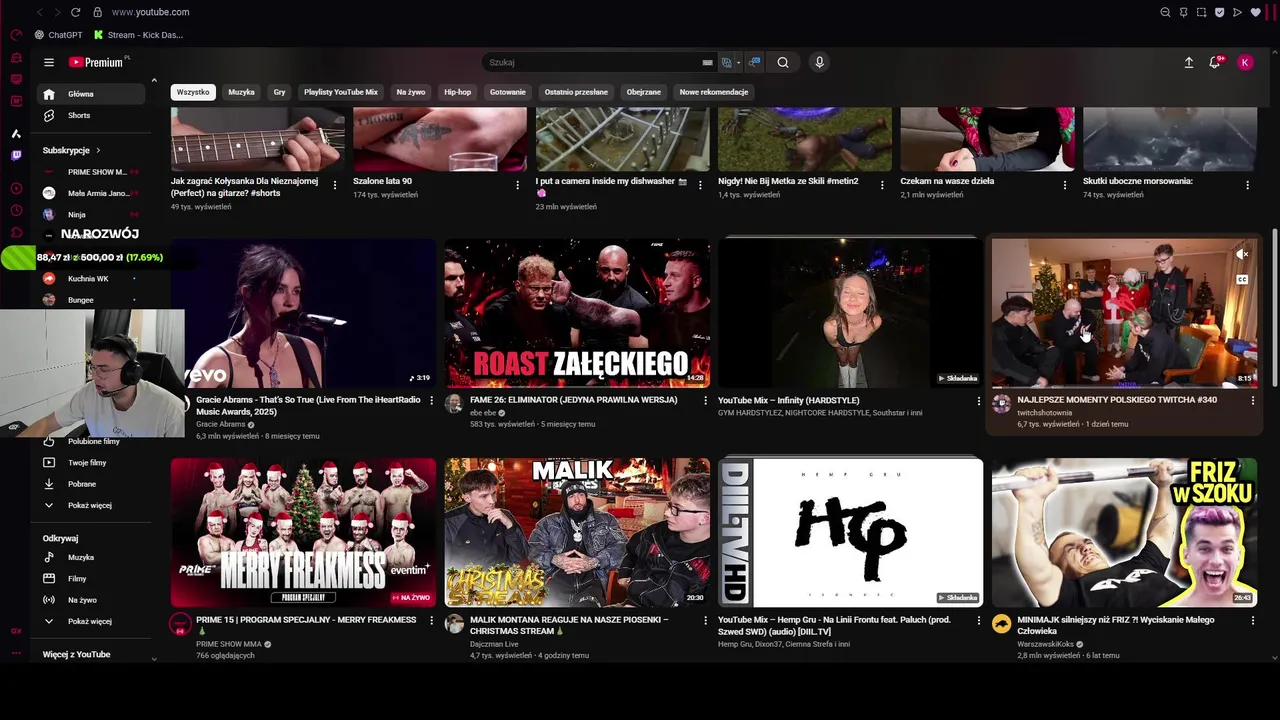Expand the small arrow beside translate icon
The width and height of the screenshot is (1280, 720).
(738, 62)
